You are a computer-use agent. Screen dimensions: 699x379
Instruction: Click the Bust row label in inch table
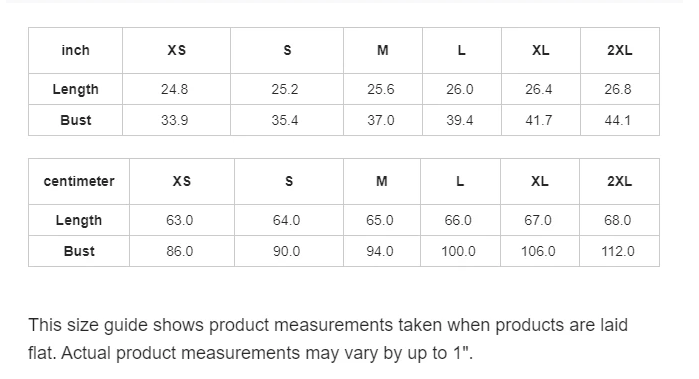pyautogui.click(x=75, y=120)
